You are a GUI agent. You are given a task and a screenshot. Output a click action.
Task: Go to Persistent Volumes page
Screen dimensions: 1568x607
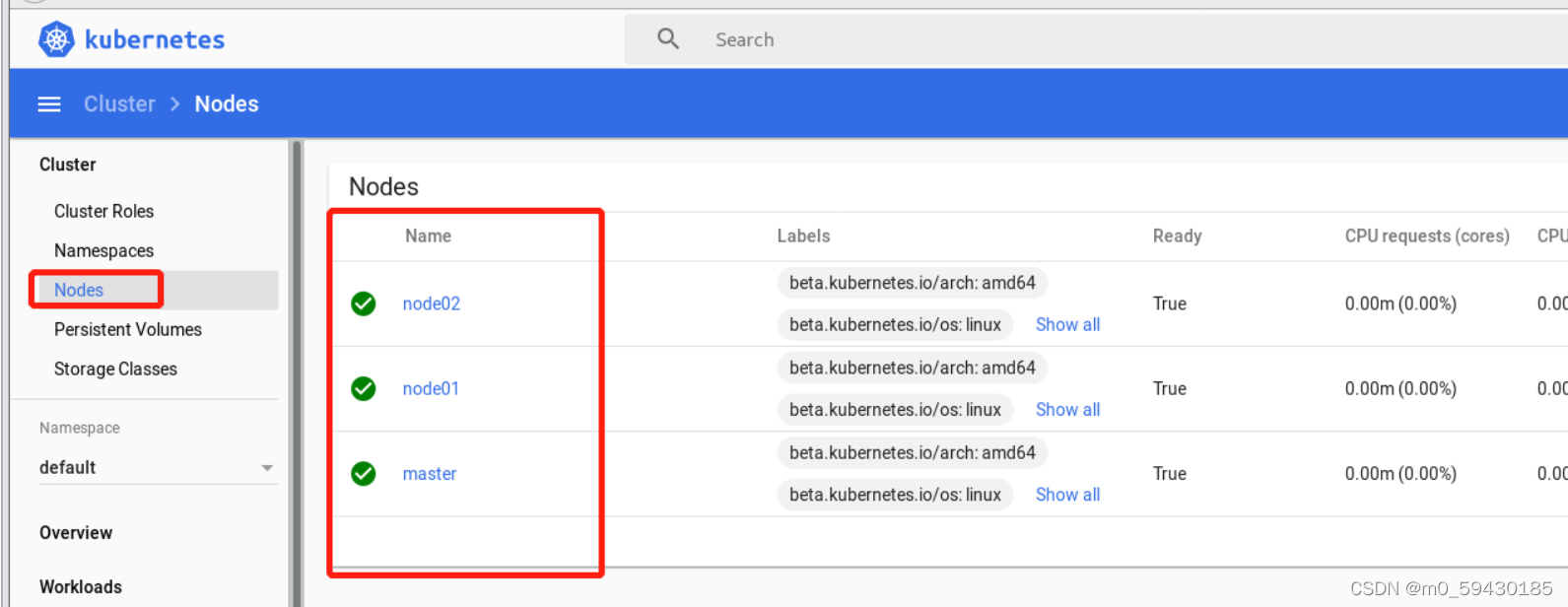127,329
